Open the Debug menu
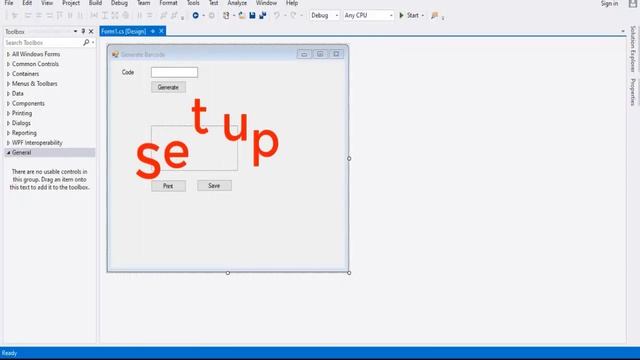The width and height of the screenshot is (640, 360). (119, 3)
